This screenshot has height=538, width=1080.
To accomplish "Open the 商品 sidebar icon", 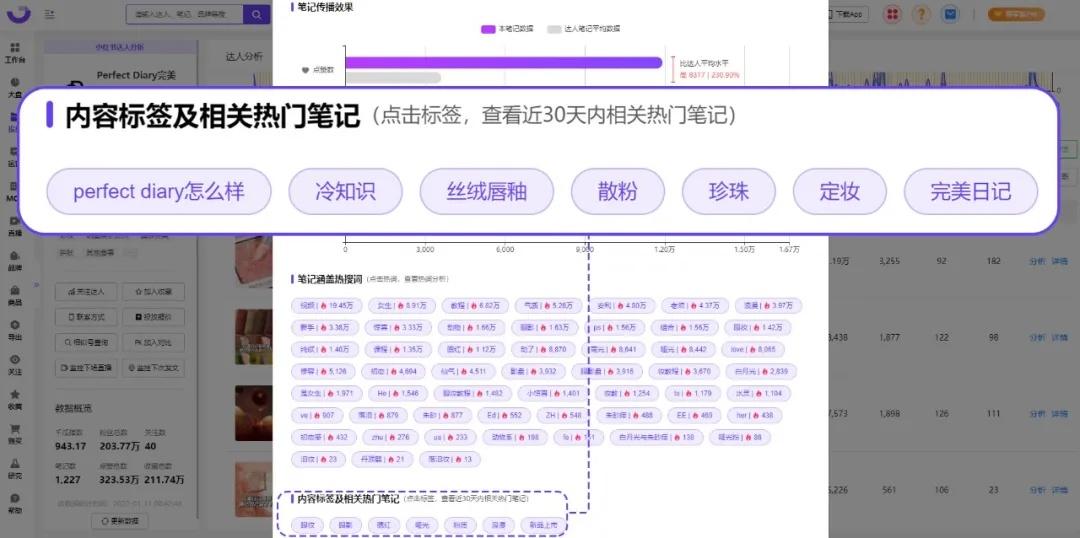I will (14, 295).
